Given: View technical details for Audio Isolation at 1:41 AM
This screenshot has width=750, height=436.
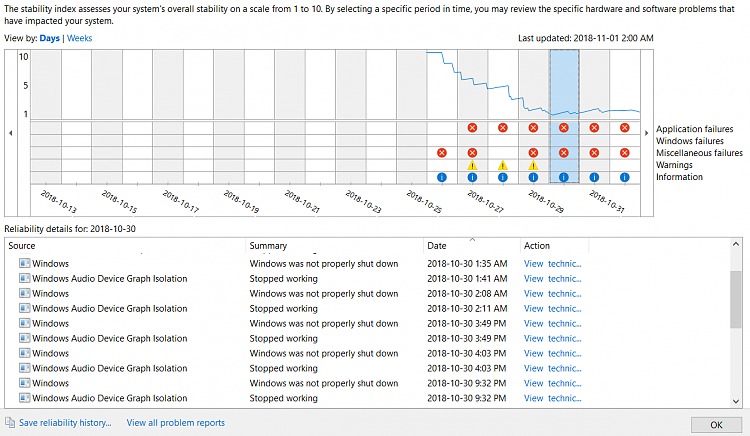Looking at the screenshot, I should pos(552,278).
